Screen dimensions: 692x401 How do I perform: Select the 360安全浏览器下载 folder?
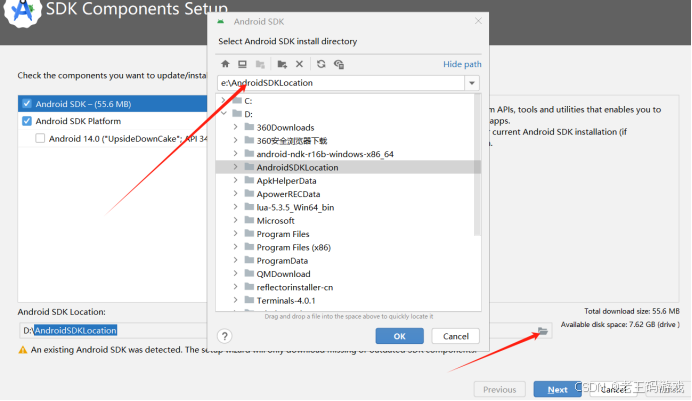point(292,141)
